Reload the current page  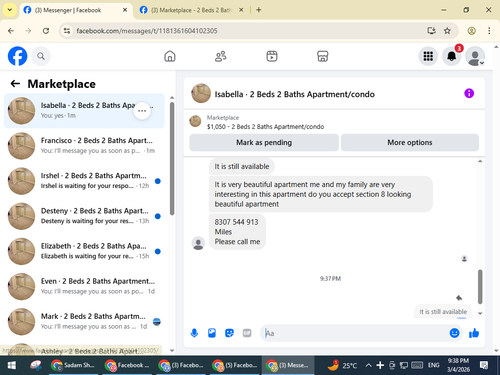46,31
